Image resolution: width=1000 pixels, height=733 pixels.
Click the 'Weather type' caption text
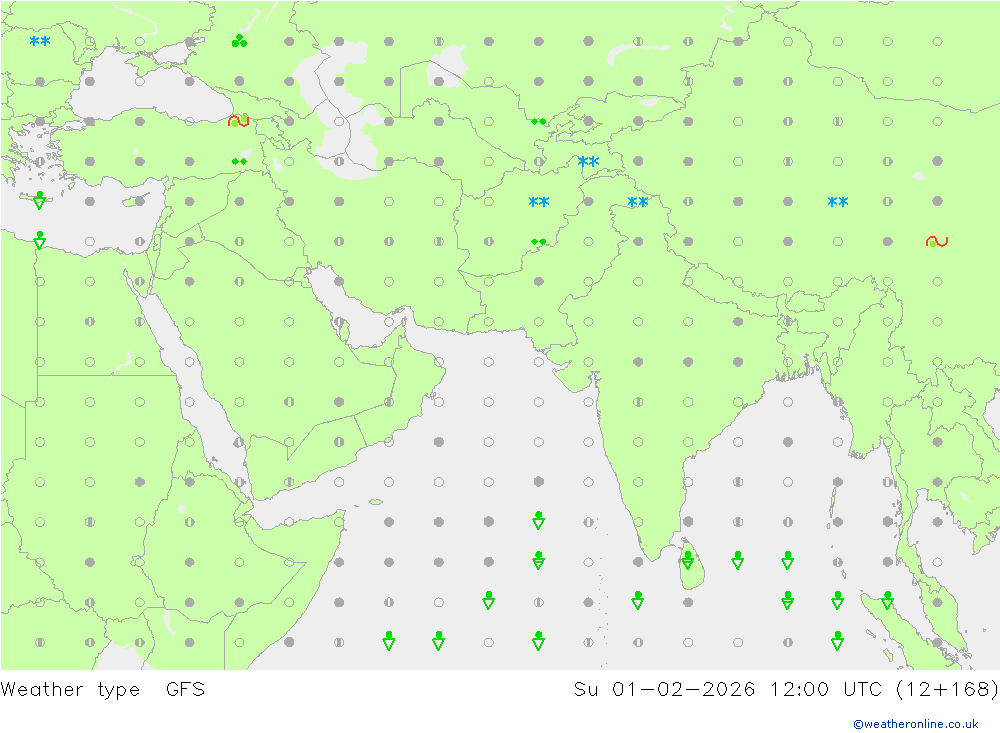(70, 690)
